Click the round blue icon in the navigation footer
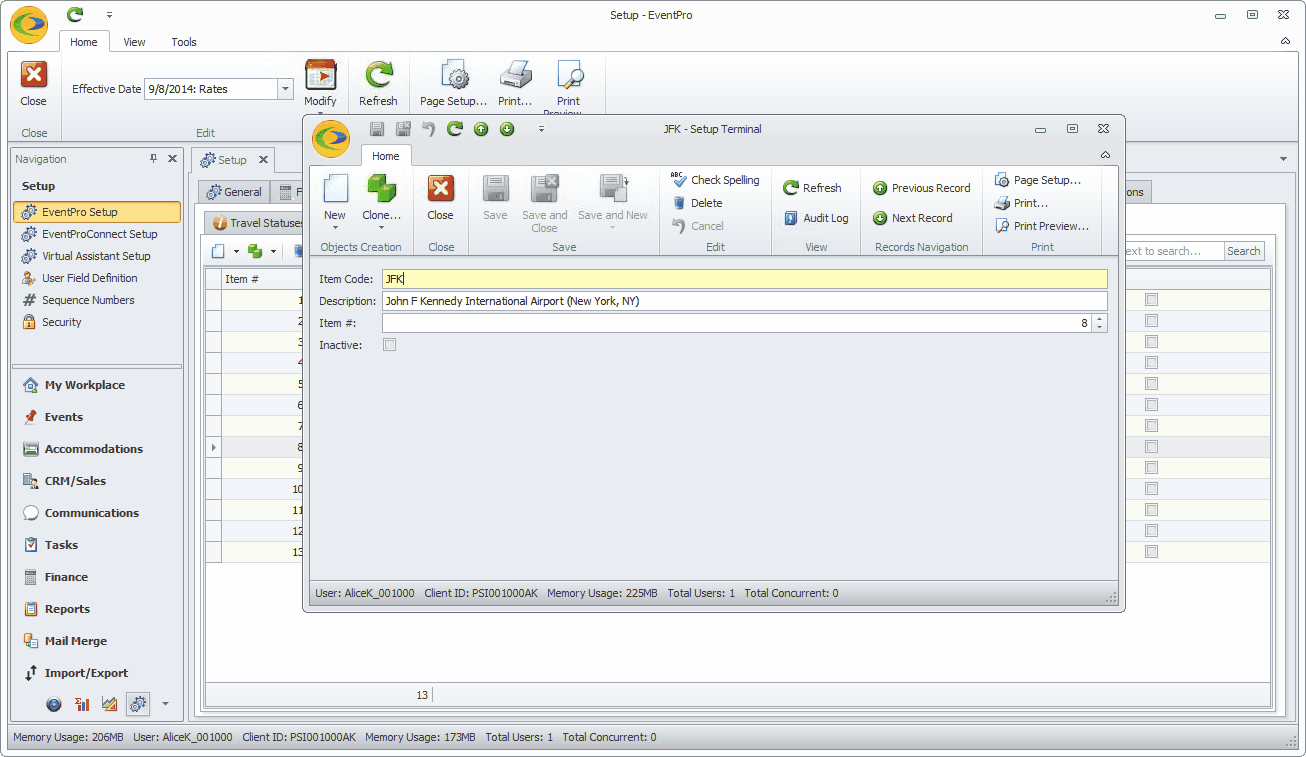Viewport: 1306px width, 757px height. 54,704
